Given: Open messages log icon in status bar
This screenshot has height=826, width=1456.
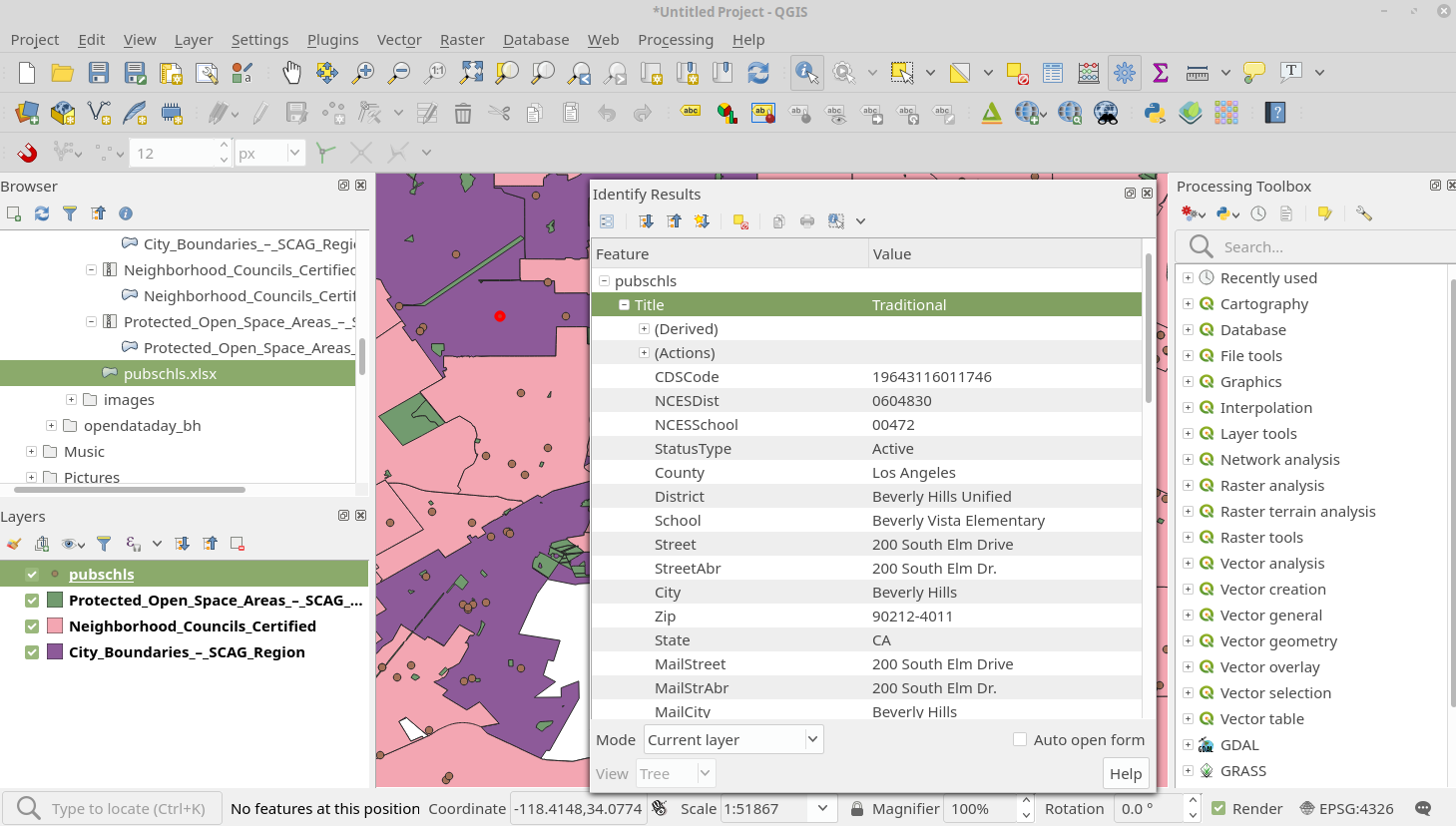Looking at the screenshot, I should [x=1424, y=808].
